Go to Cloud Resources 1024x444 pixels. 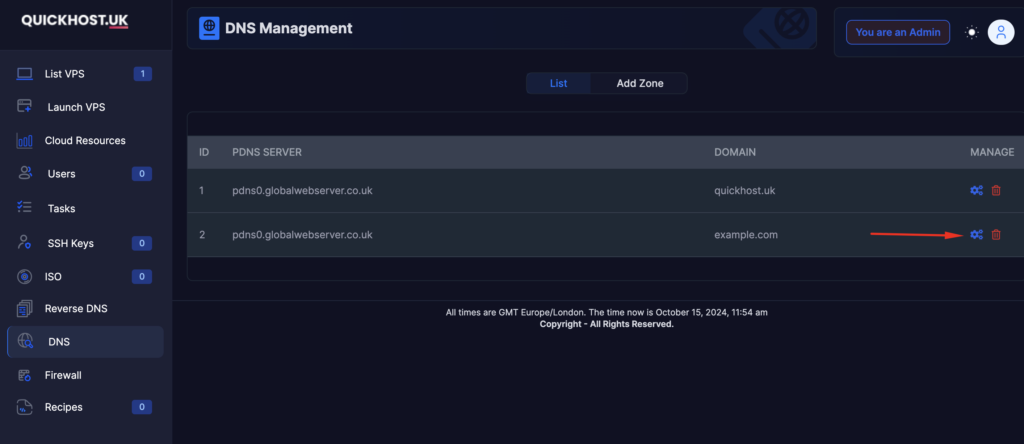pyautogui.click(x=86, y=140)
